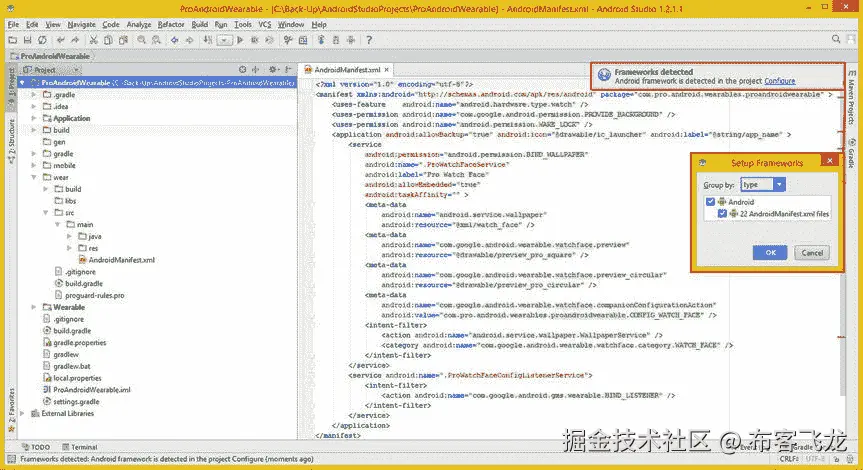Viewport: 863px width, 470px height.
Task: Navigate Back with blue left arrow
Action: pyautogui.click(x=174, y=40)
